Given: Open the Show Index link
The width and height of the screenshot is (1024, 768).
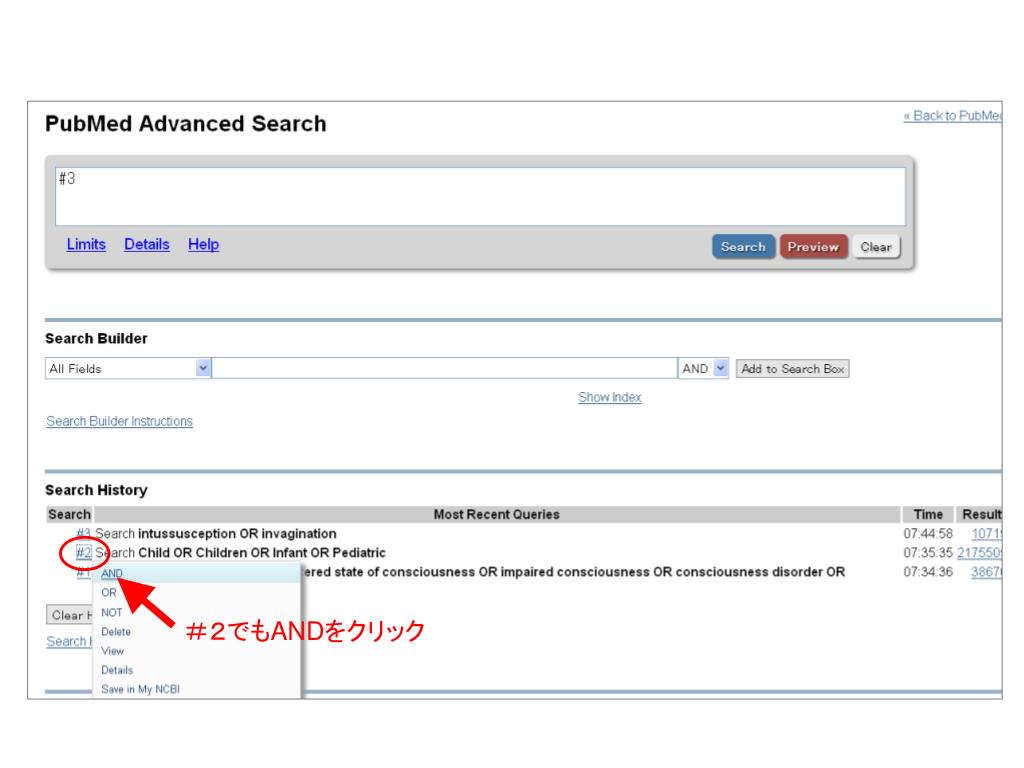Looking at the screenshot, I should pyautogui.click(x=610, y=397).
